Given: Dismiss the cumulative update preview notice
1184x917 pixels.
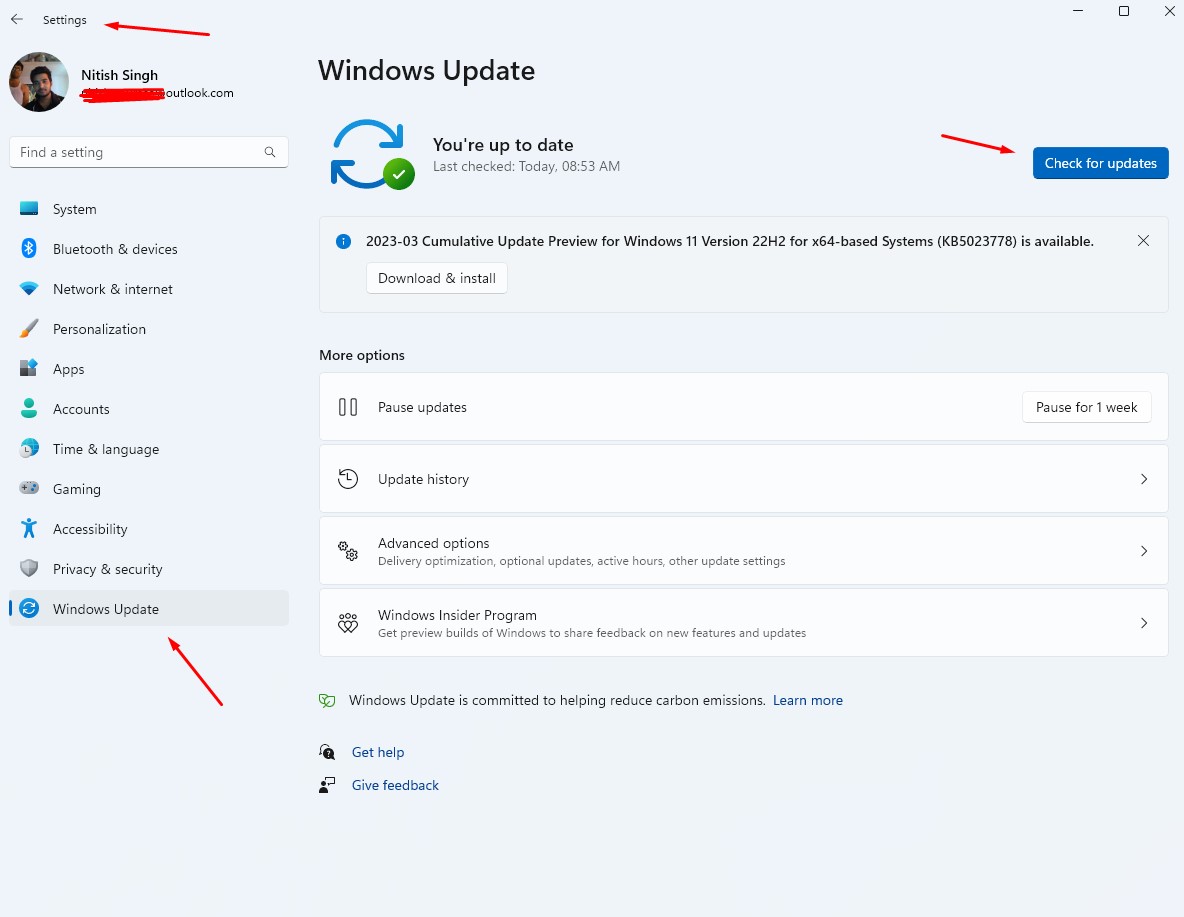Looking at the screenshot, I should point(1143,241).
